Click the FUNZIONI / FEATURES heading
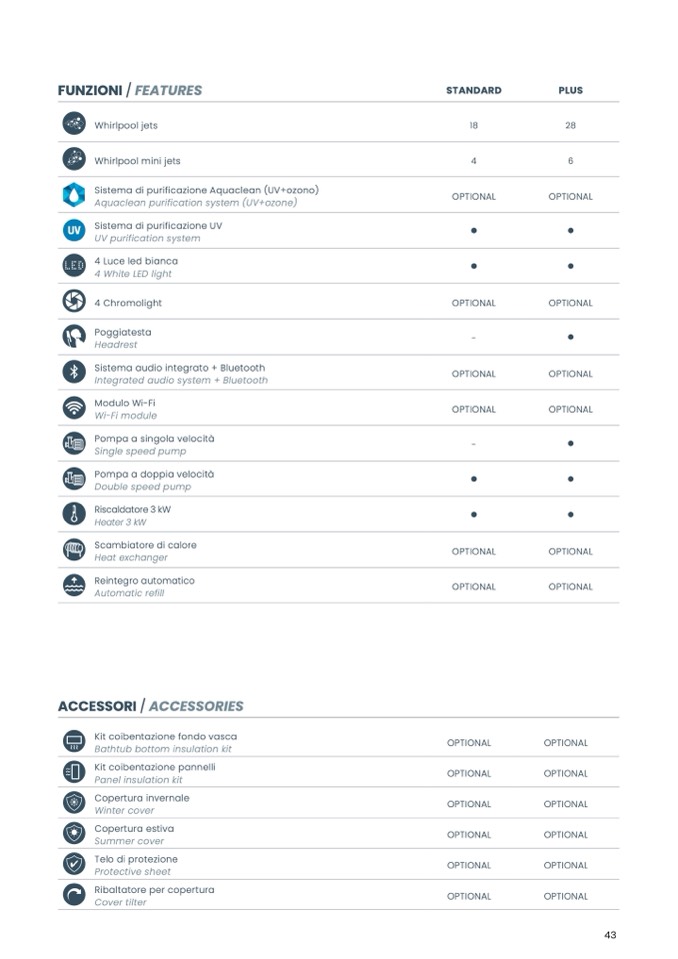 click(130, 90)
